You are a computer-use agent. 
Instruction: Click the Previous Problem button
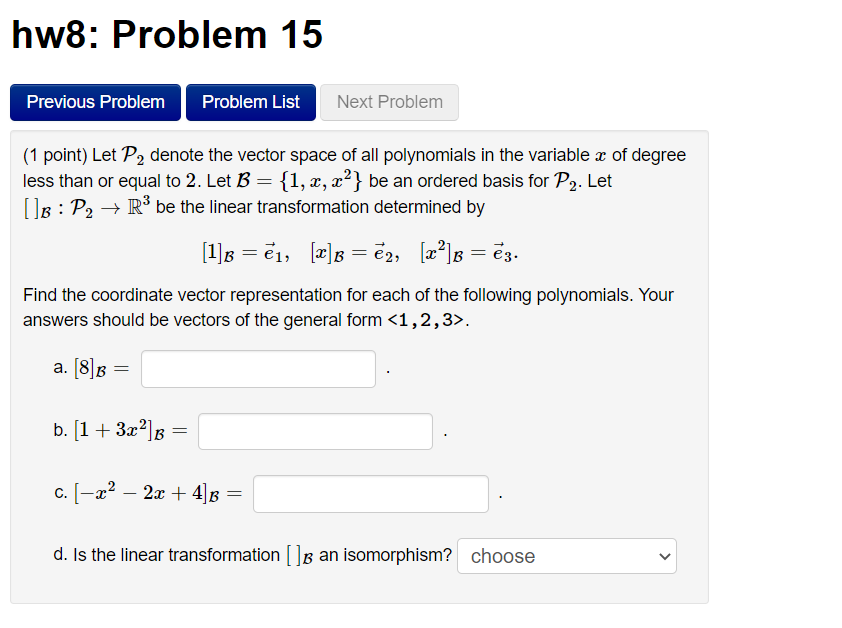(95, 102)
